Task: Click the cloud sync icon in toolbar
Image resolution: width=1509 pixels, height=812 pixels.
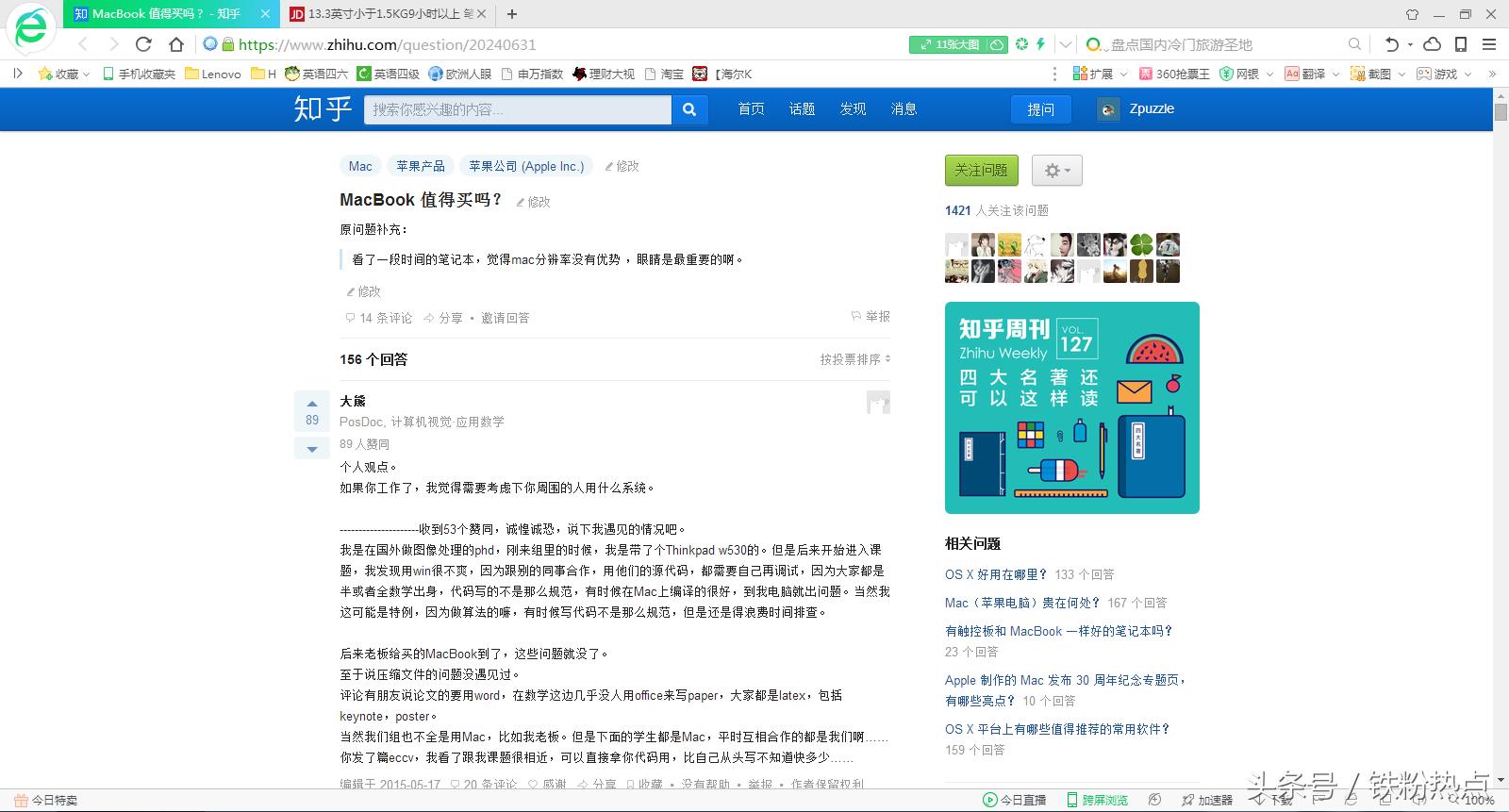Action: coord(1432,44)
